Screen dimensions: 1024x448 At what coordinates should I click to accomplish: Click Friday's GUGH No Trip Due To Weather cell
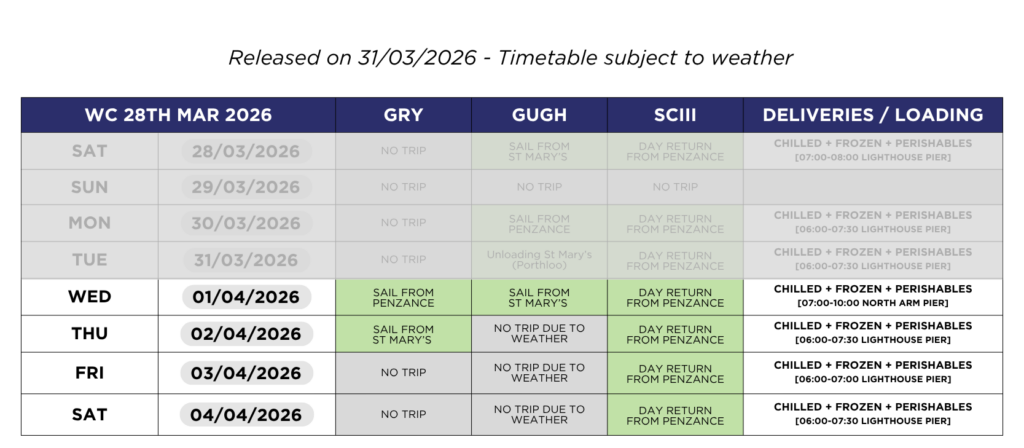point(539,373)
